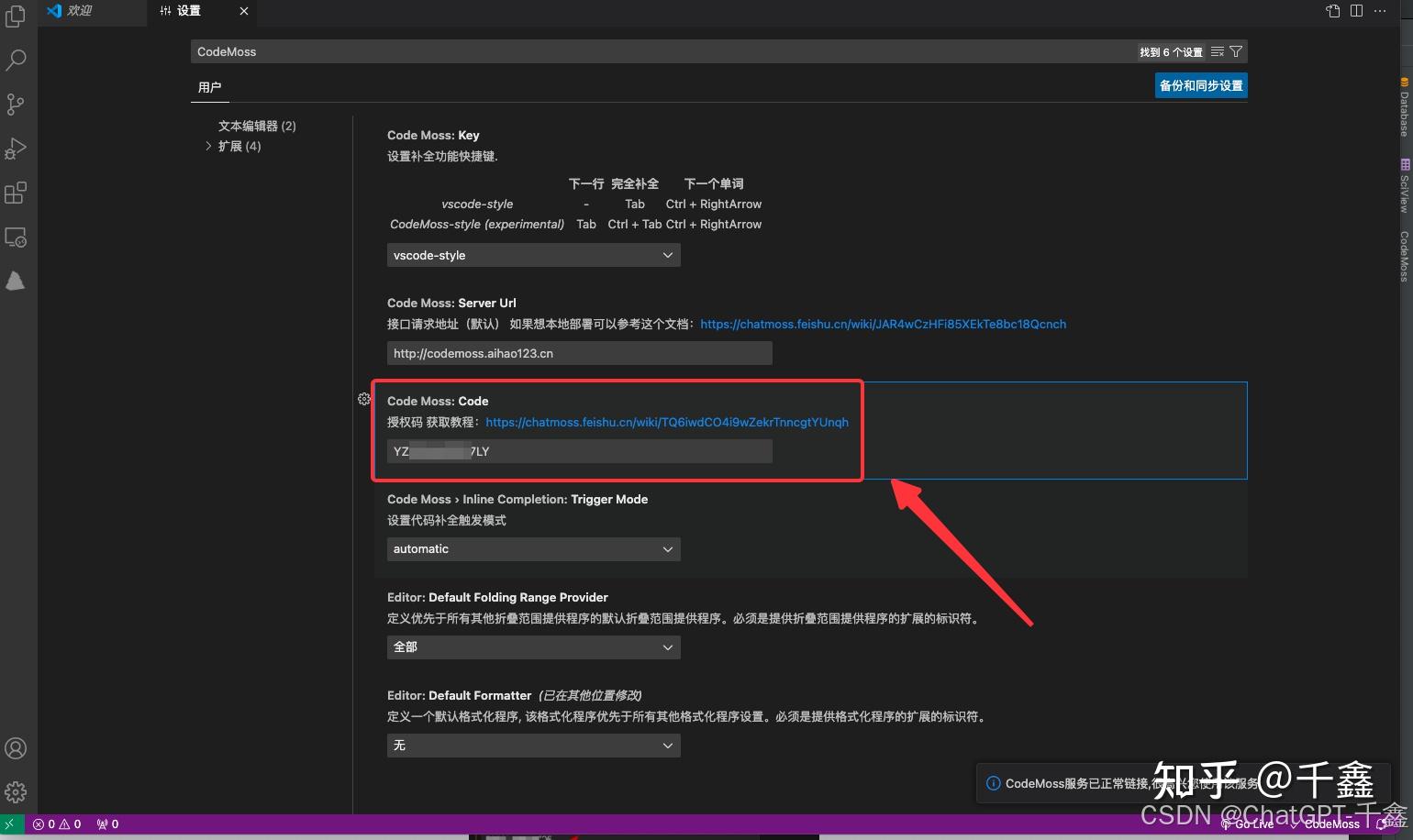
Task: Open the Search view
Action: pyautogui.click(x=15, y=60)
